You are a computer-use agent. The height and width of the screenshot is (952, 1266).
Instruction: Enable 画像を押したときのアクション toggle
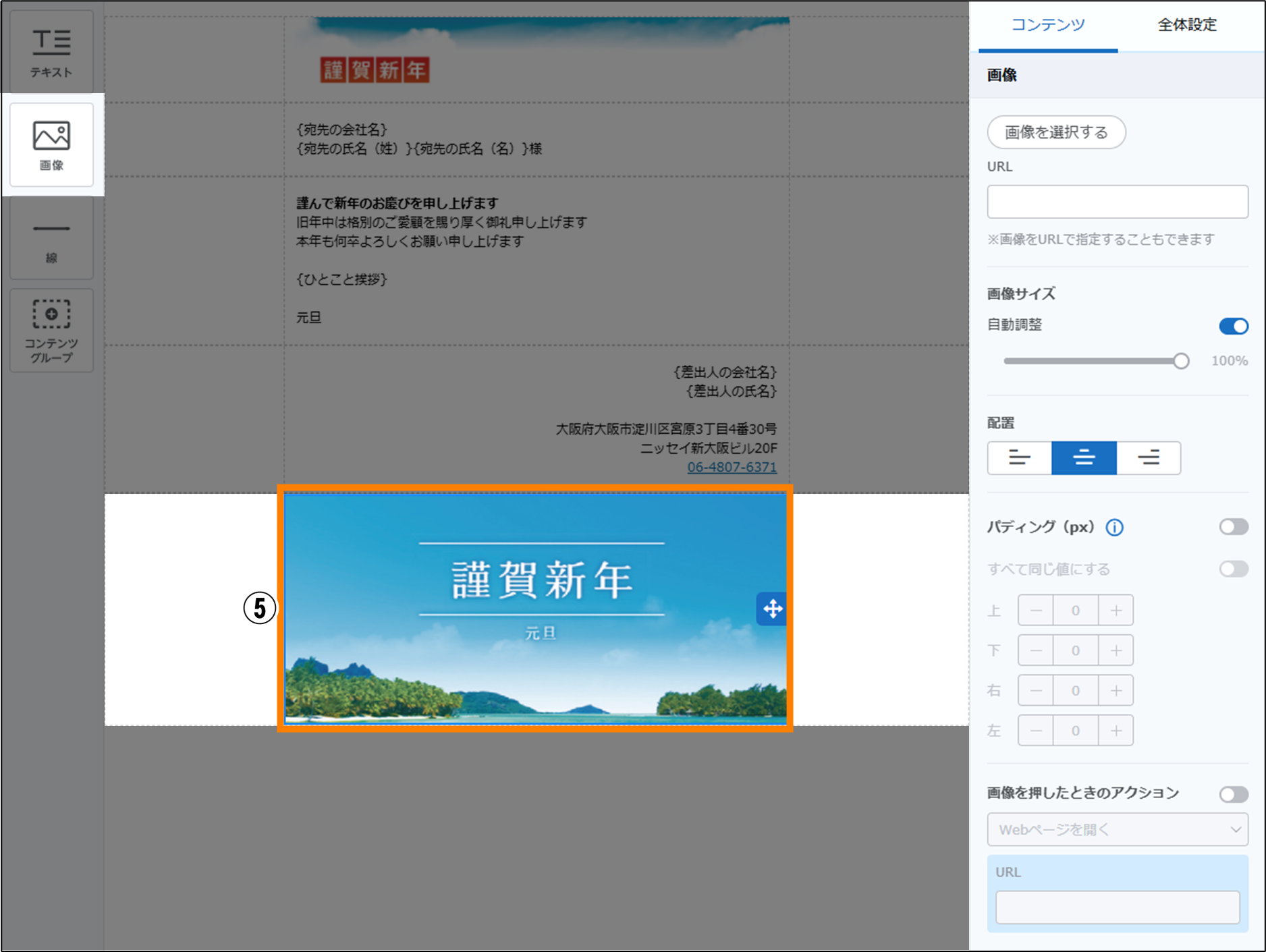(x=1233, y=794)
